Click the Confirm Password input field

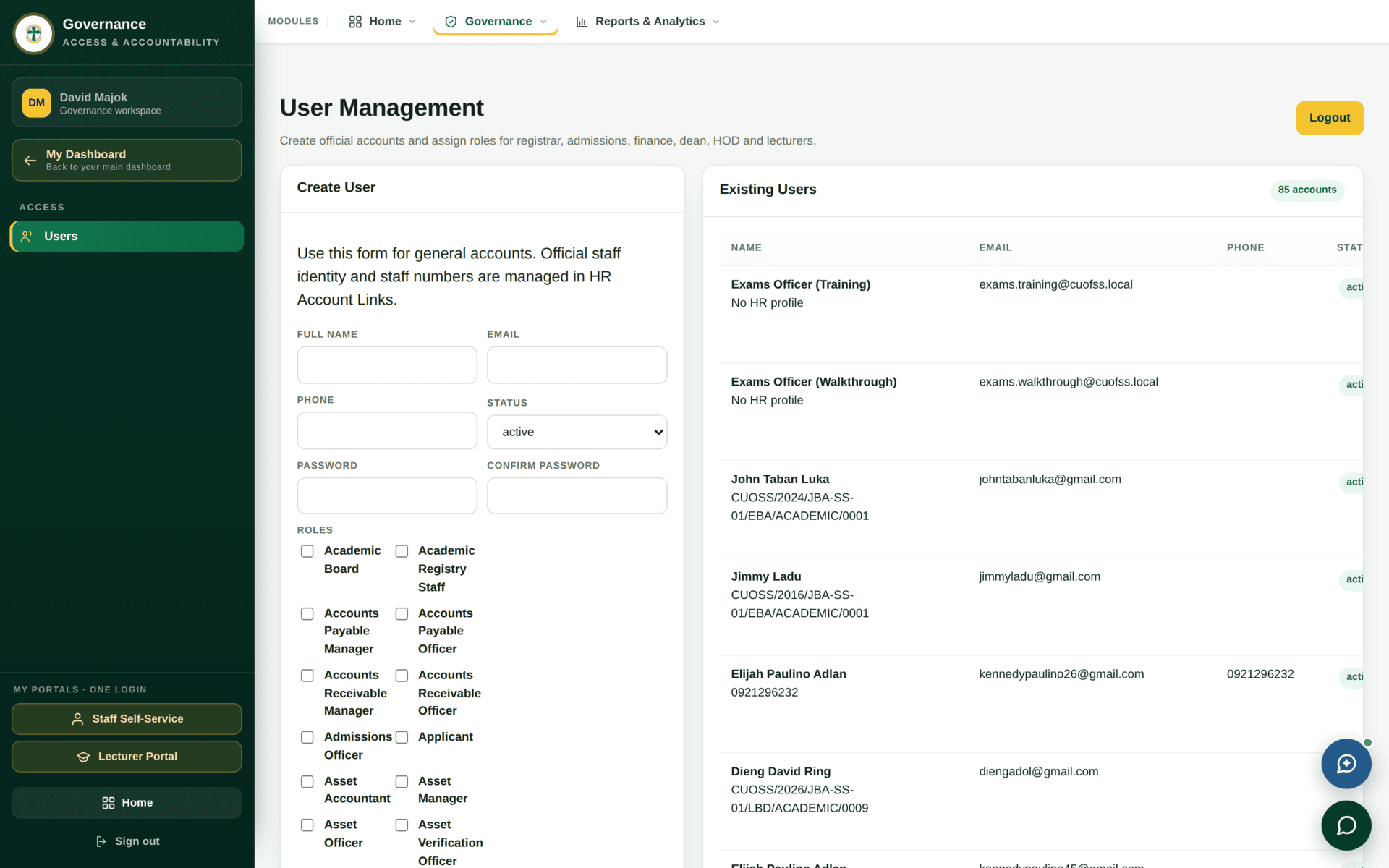(x=577, y=495)
